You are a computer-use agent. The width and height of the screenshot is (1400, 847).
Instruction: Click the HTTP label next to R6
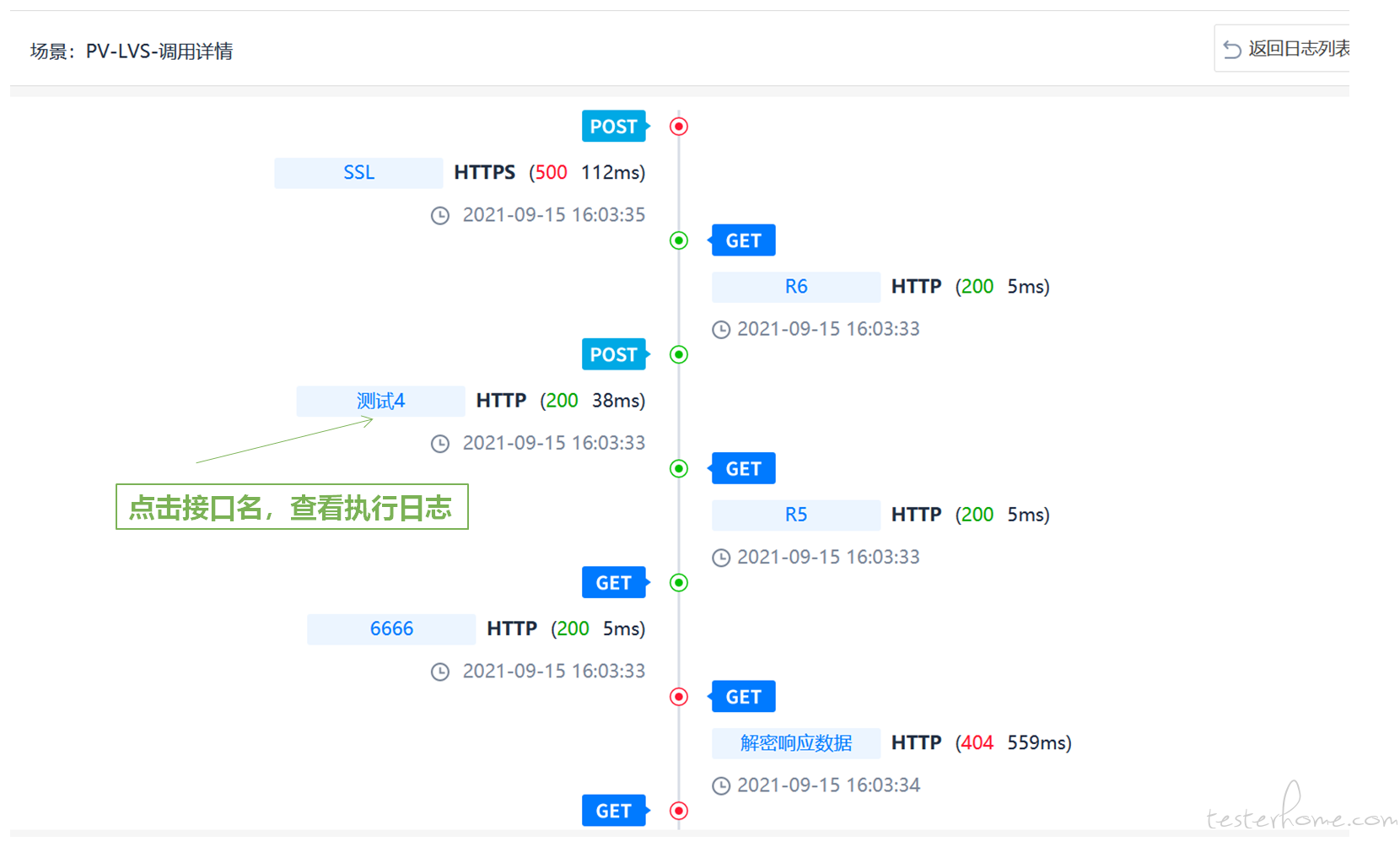coord(917,286)
